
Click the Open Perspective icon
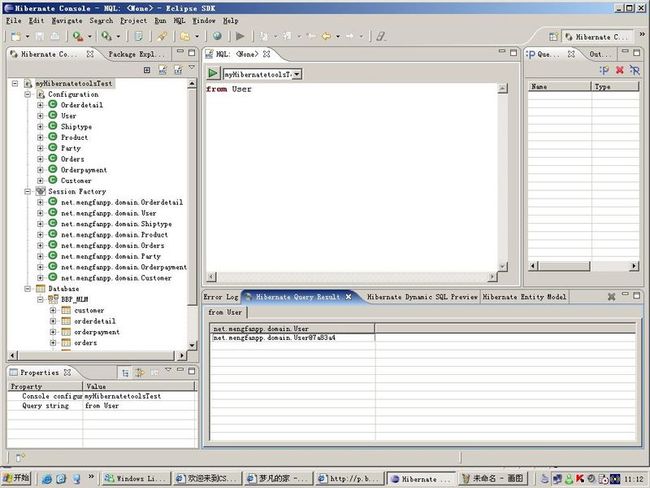[553, 37]
